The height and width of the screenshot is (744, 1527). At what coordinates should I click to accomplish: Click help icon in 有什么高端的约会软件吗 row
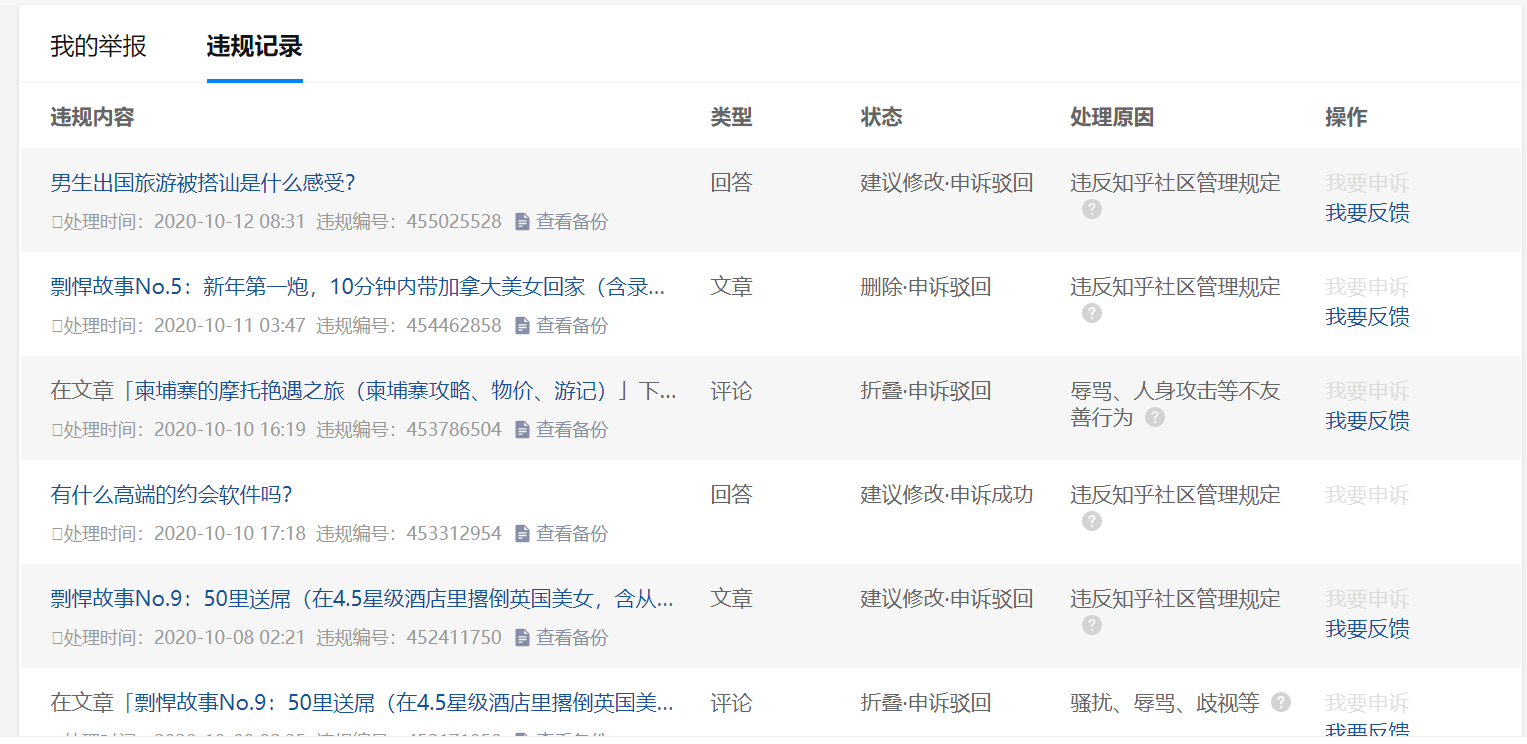click(1092, 521)
